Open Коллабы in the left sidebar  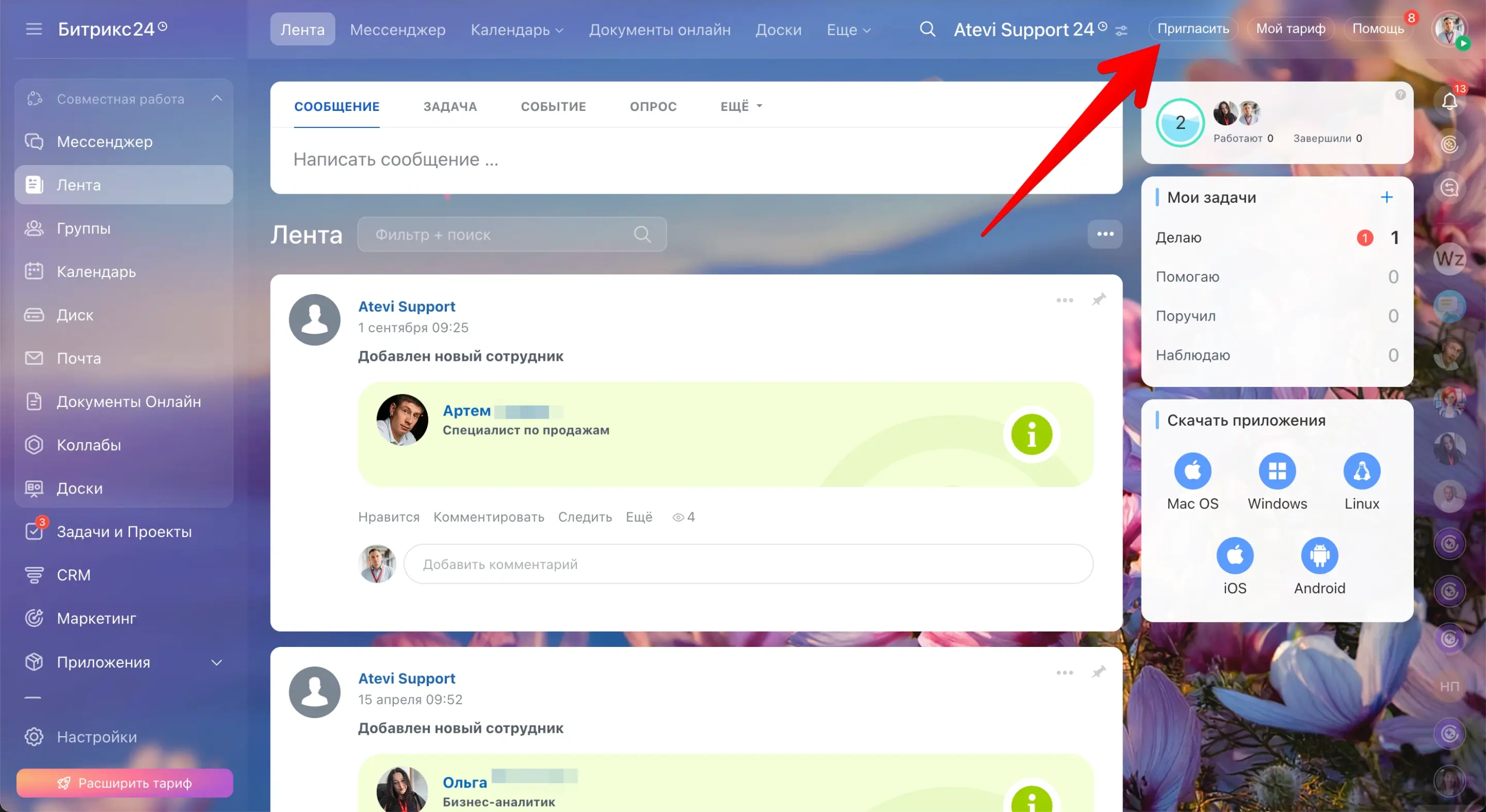coord(124,445)
